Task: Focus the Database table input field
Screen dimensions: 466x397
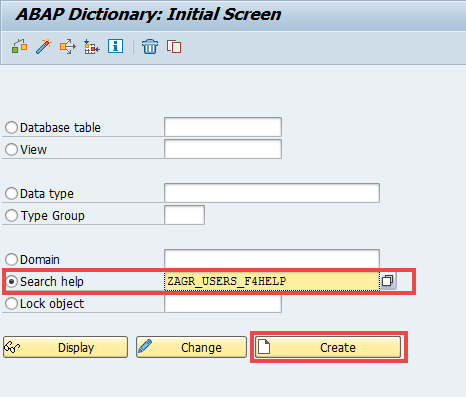Action: (x=223, y=127)
